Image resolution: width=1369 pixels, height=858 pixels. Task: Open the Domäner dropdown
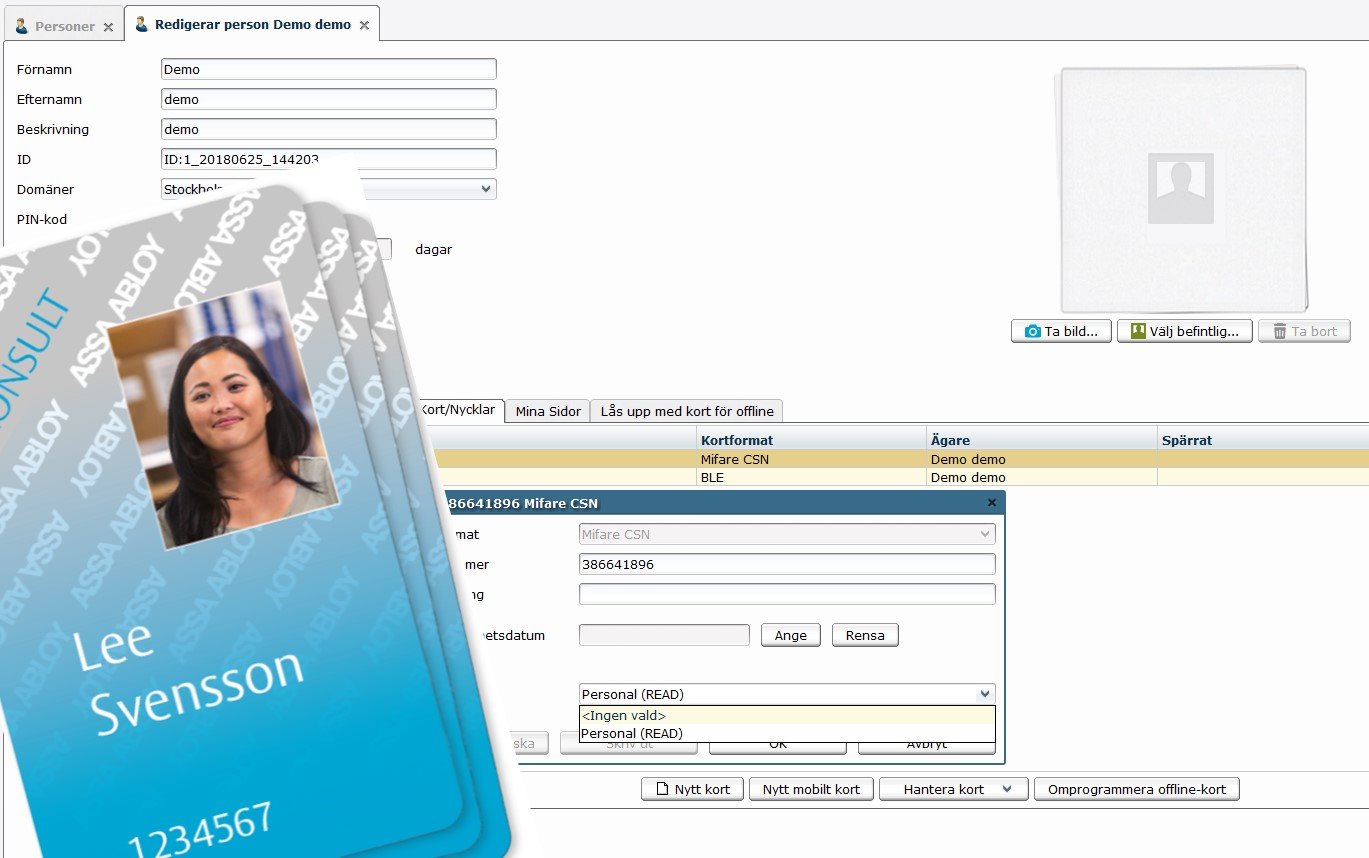(x=485, y=189)
